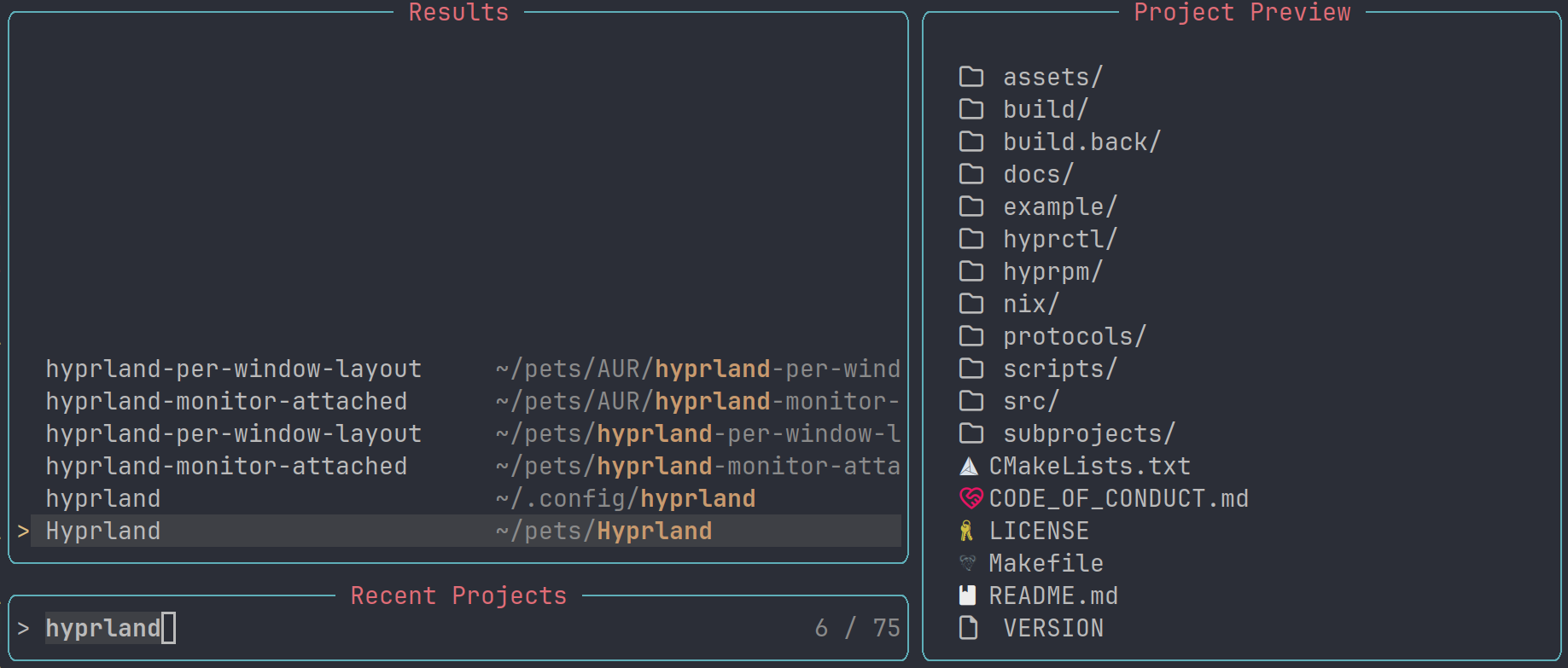Image resolution: width=1568 pixels, height=668 pixels.
Task: Click the heart icon beside CODE_OF_CONDUCT.md
Action: point(971,498)
